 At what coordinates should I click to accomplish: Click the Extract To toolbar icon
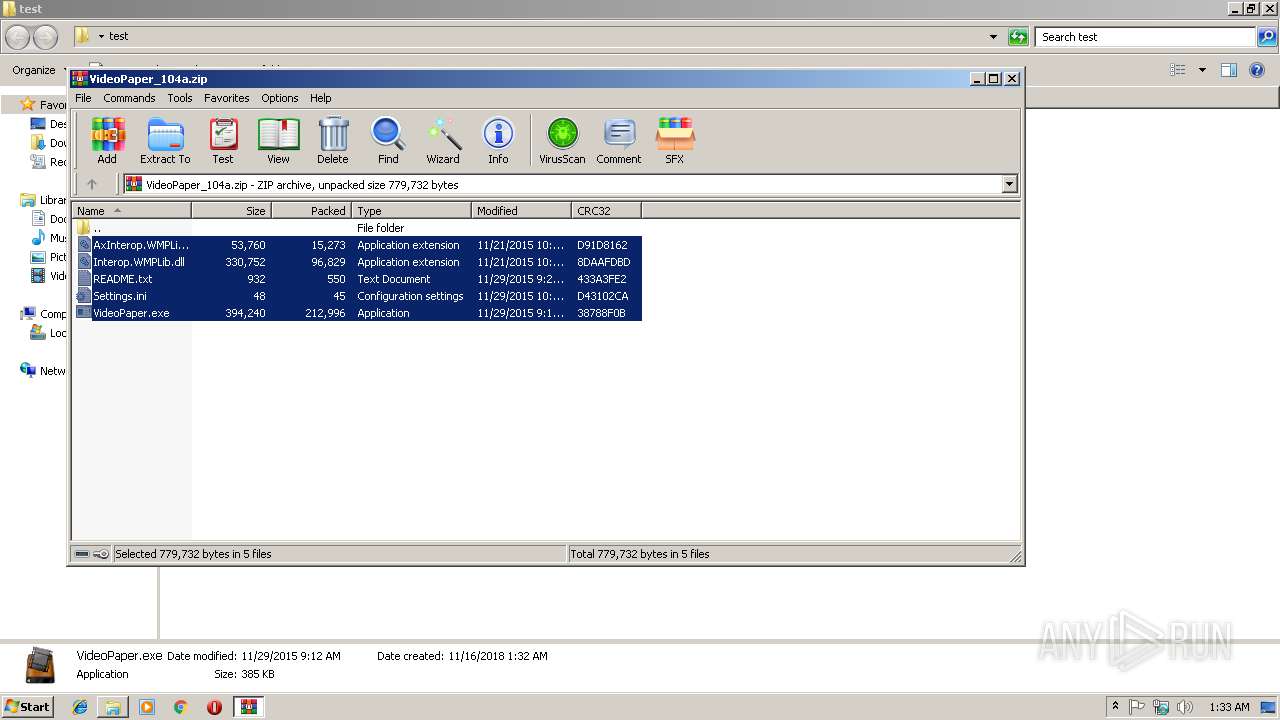[x=165, y=140]
